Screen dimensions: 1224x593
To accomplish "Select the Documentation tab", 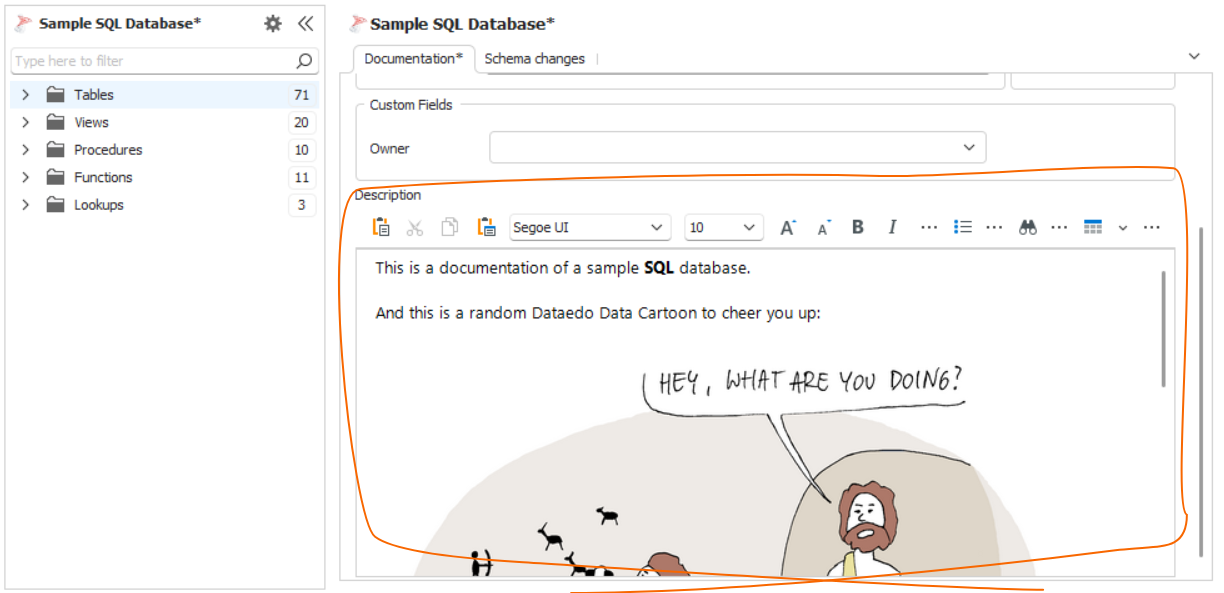I will pos(413,59).
